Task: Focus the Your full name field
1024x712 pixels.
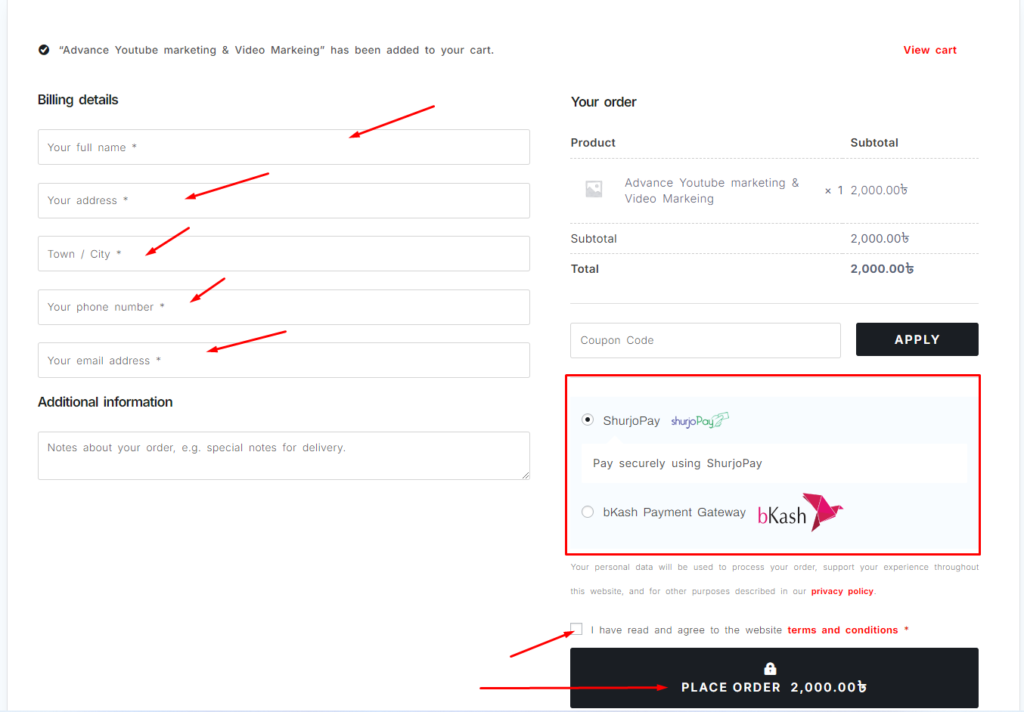Action: [x=283, y=147]
